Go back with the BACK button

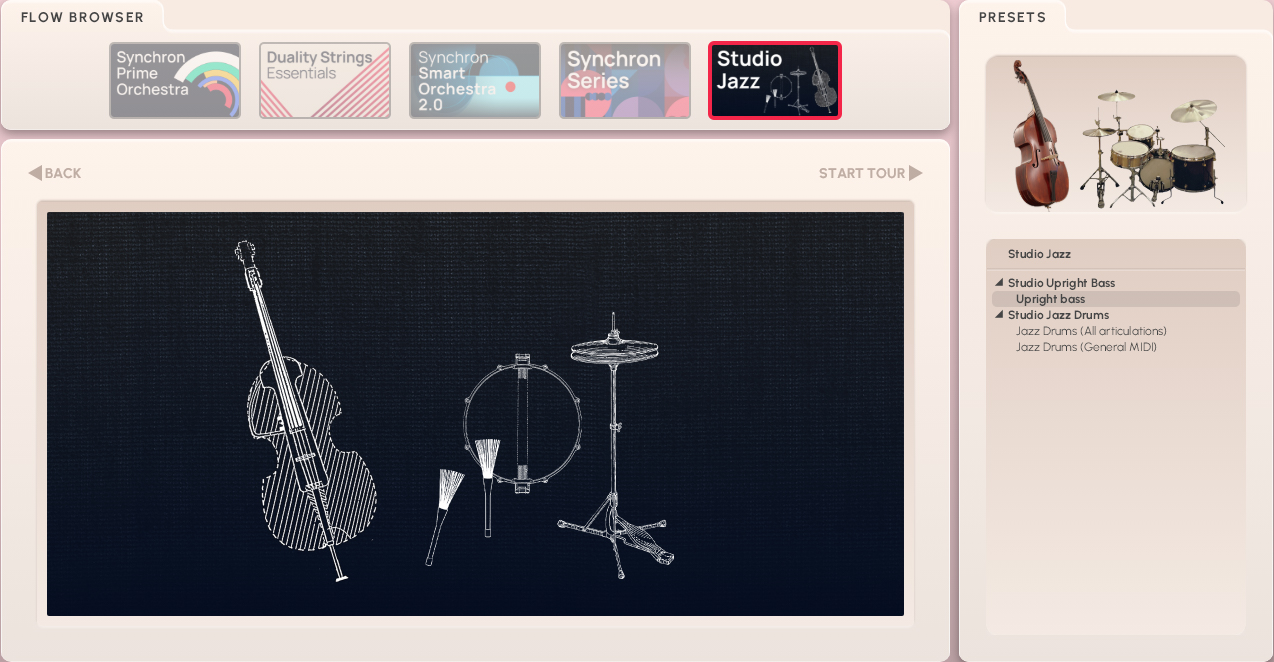click(55, 173)
